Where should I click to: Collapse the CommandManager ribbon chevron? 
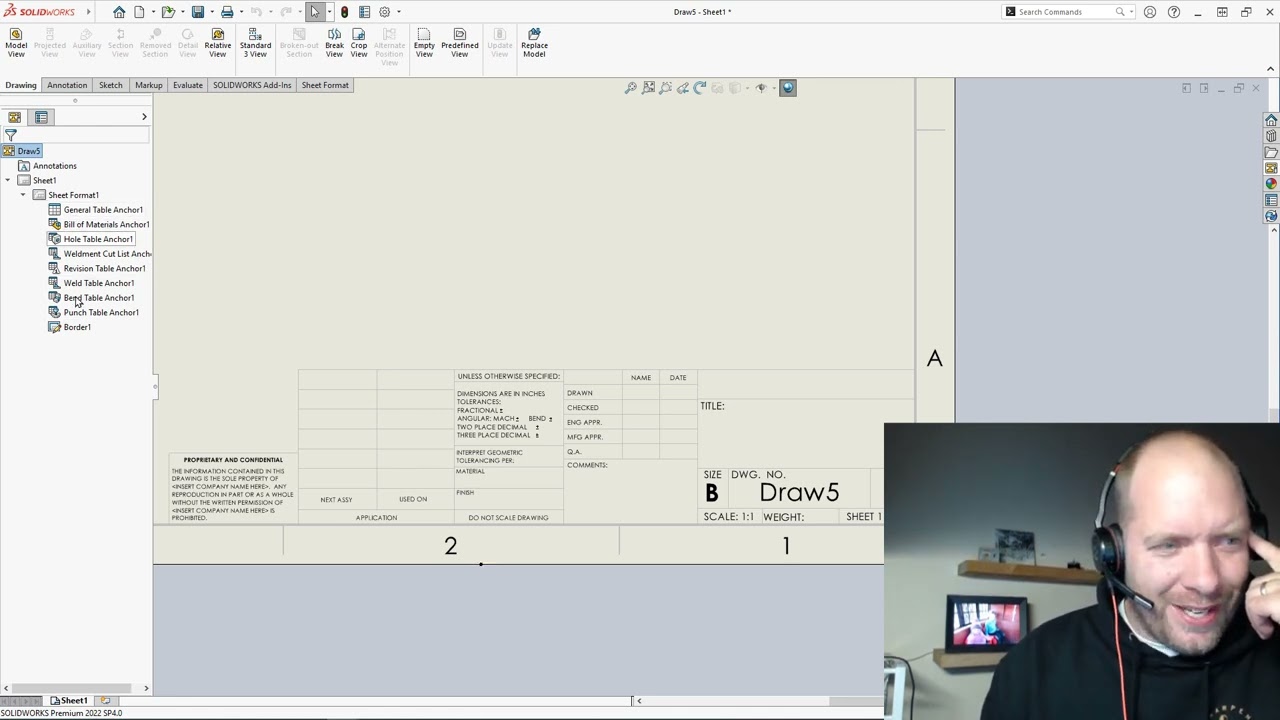pos(1271,69)
